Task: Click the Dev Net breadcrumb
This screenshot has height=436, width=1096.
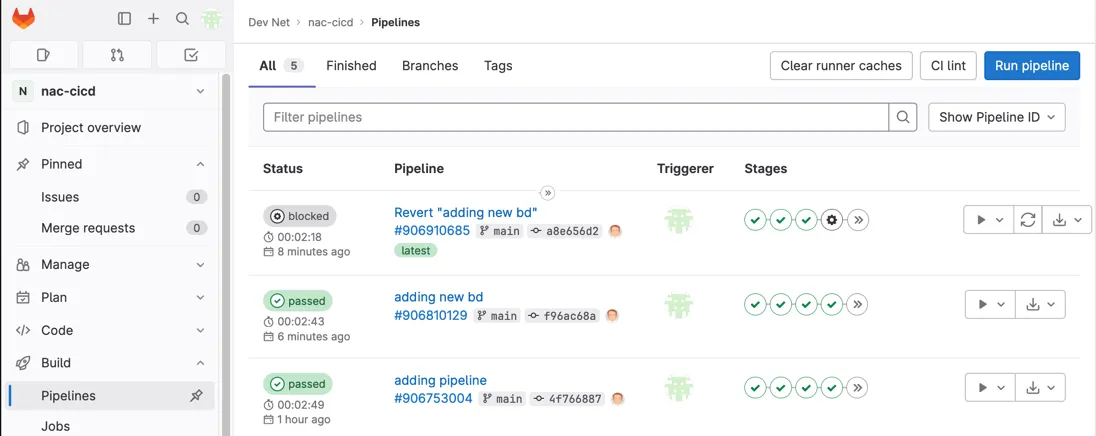Action: point(269,22)
